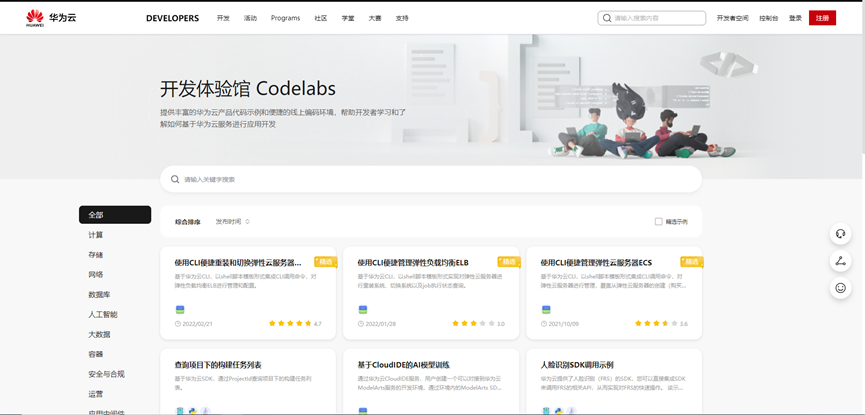The image size is (865, 415).
Task: Click the clock icon beside 2022/01/28
Action: pos(361,324)
